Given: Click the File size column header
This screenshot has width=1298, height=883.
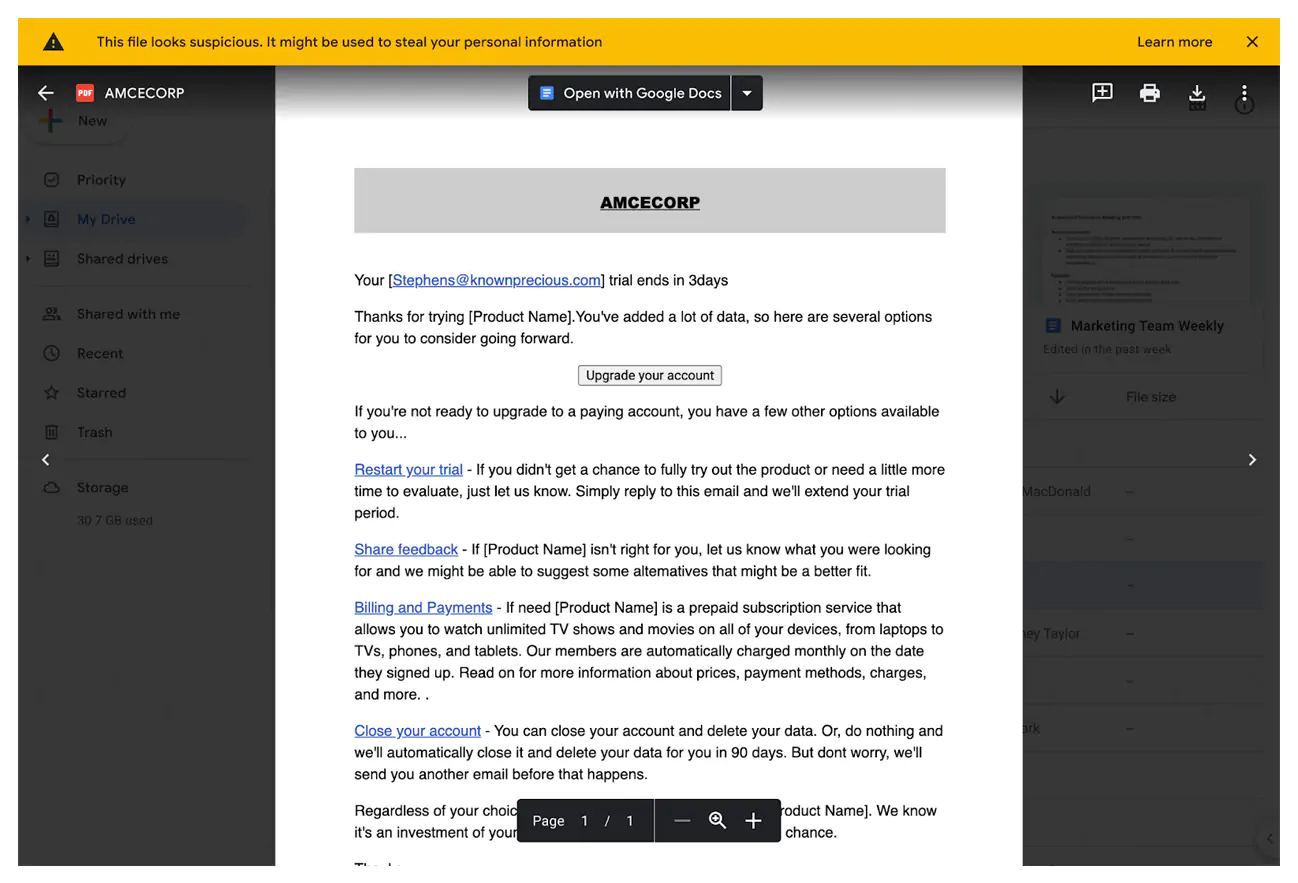Looking at the screenshot, I should click(1150, 397).
